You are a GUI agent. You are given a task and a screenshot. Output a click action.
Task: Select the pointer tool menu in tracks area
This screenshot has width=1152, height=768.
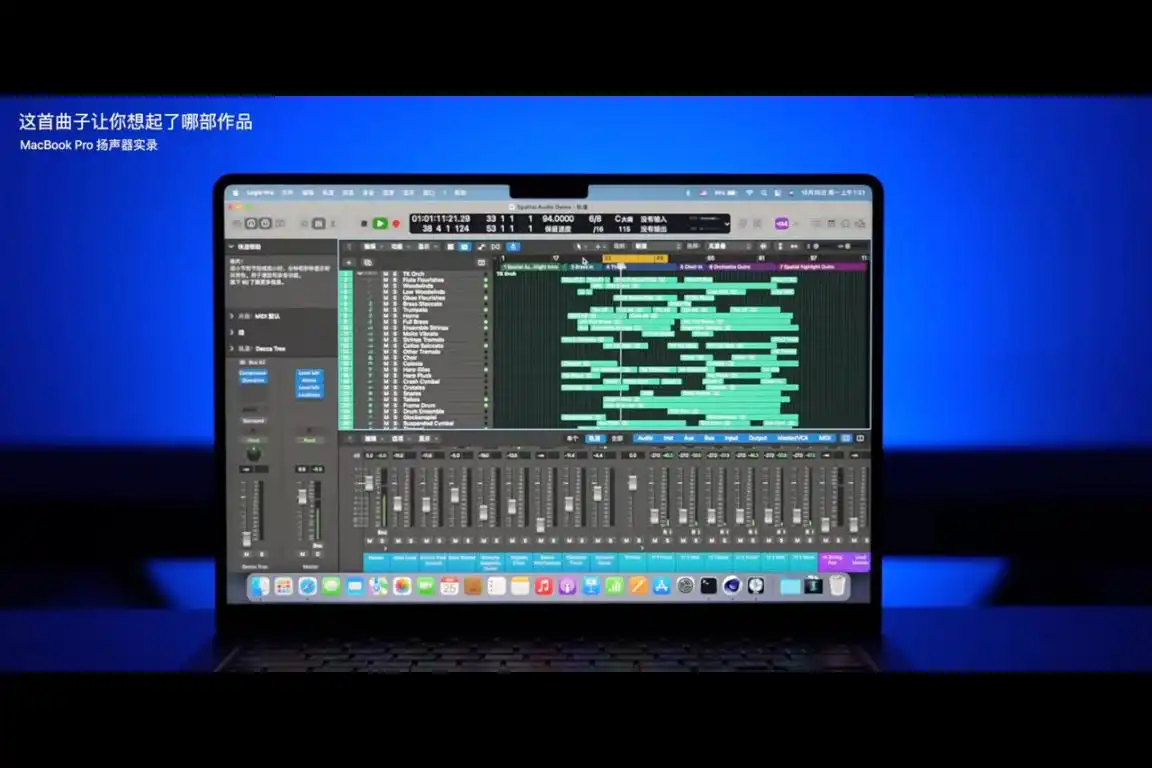point(580,247)
